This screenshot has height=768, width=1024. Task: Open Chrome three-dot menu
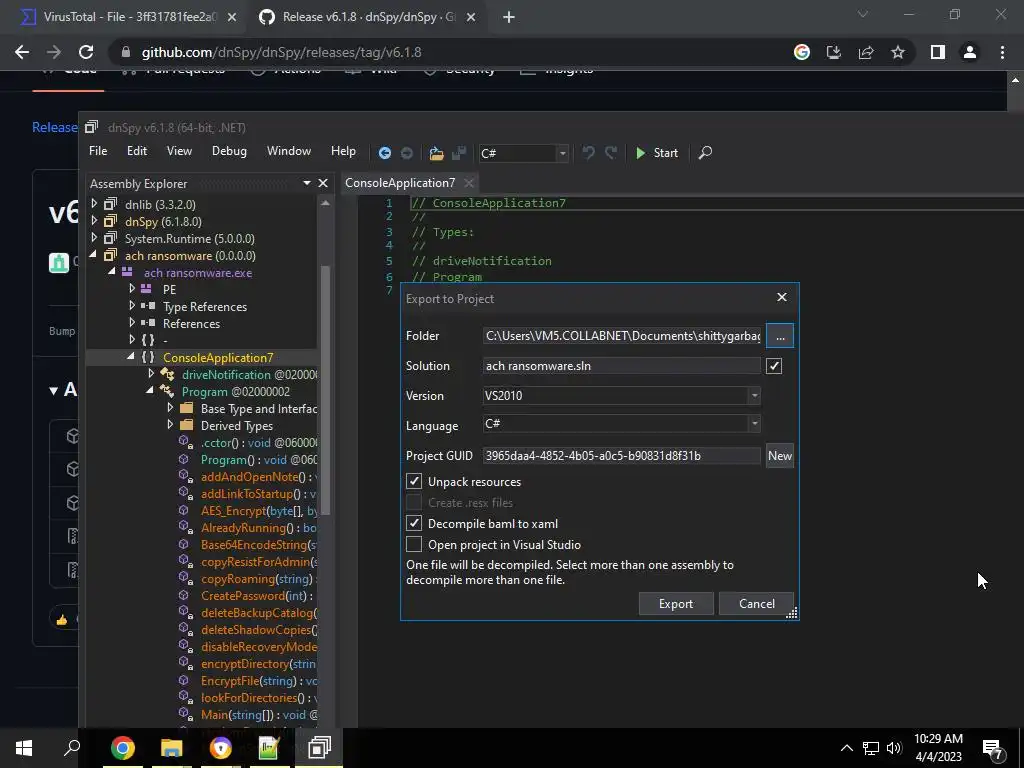tap(1002, 52)
